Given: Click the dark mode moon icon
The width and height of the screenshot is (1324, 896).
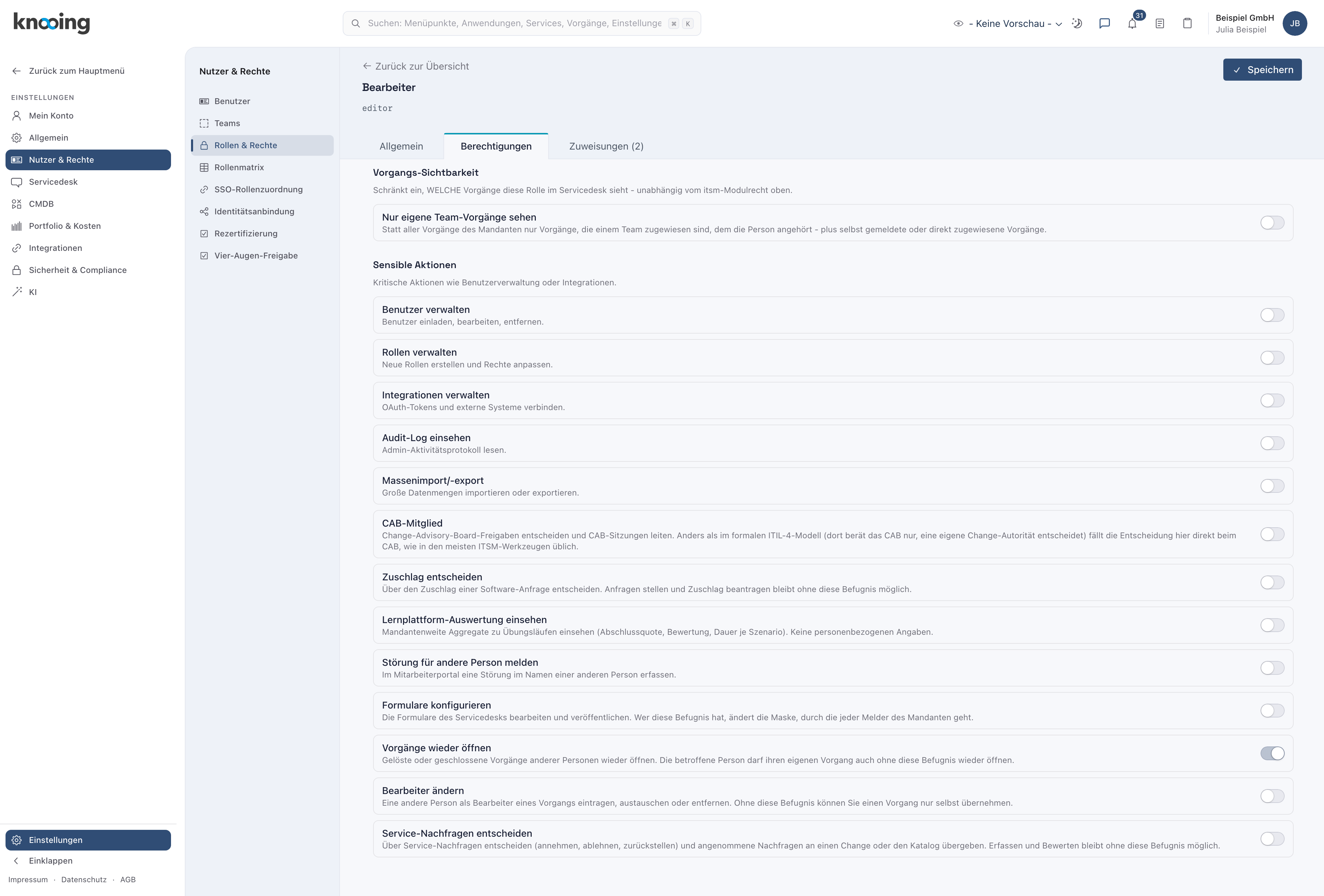Looking at the screenshot, I should click(x=1077, y=23).
